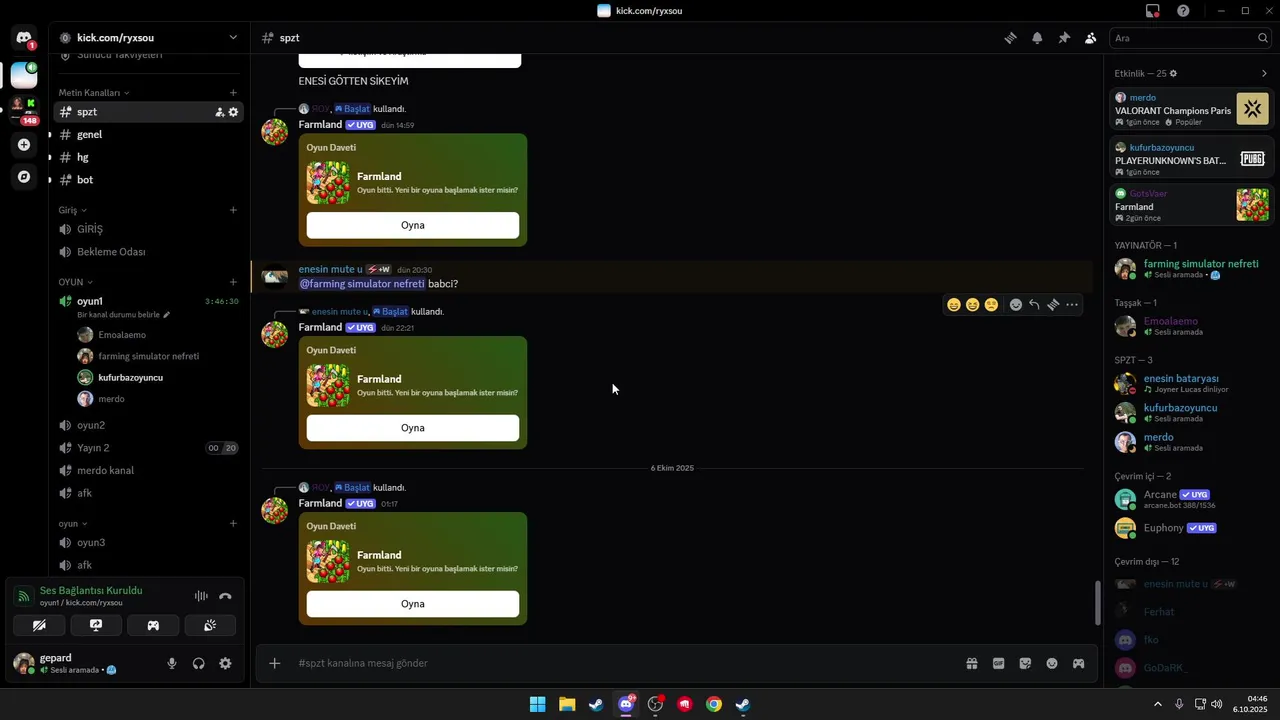The width and height of the screenshot is (1280, 720).
Task: Open User Settings gear icon
Action: (x=225, y=663)
